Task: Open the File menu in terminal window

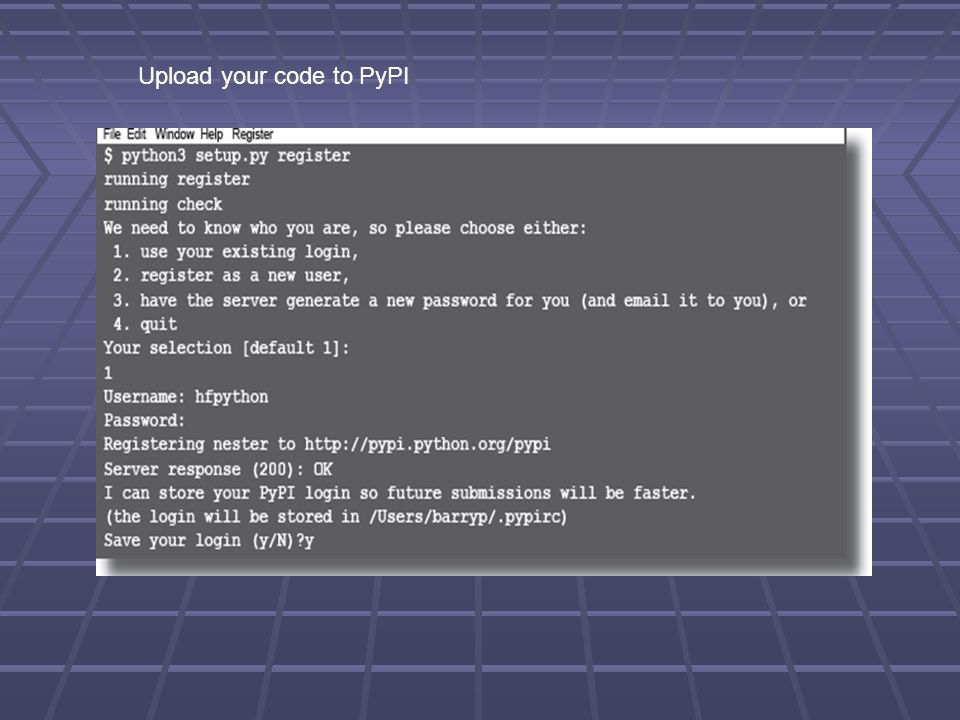Action: [111, 134]
